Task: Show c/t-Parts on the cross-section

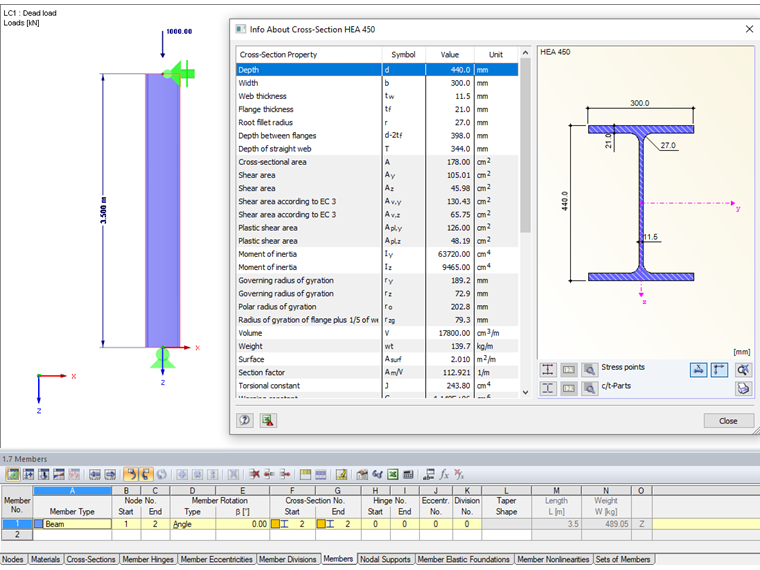Action: (x=548, y=388)
